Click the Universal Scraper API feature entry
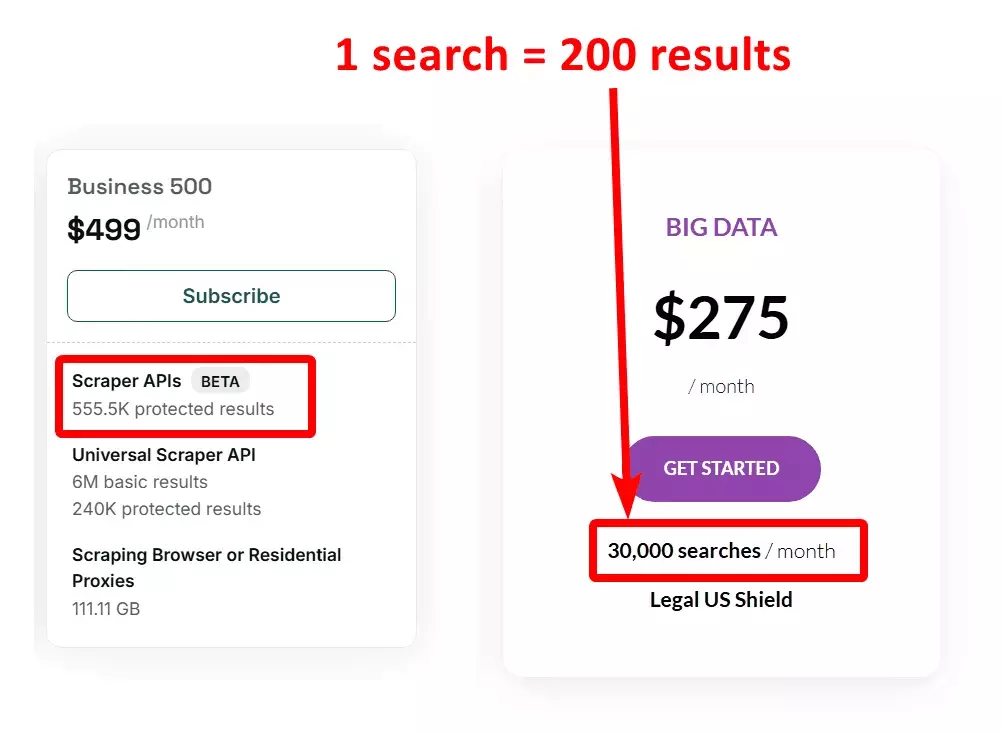Screen dimensions: 1002x733 pyautogui.click(x=163, y=454)
